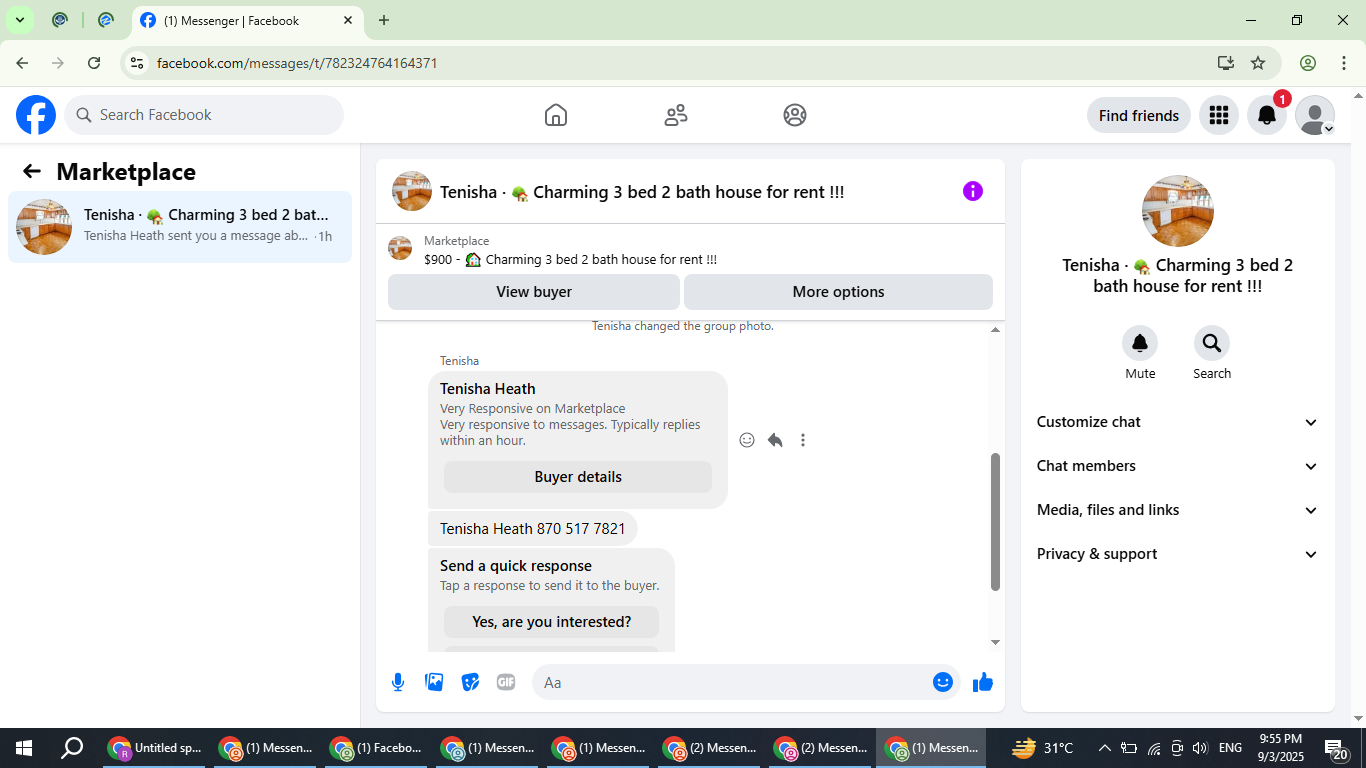Reload the page in the browser

94,63
